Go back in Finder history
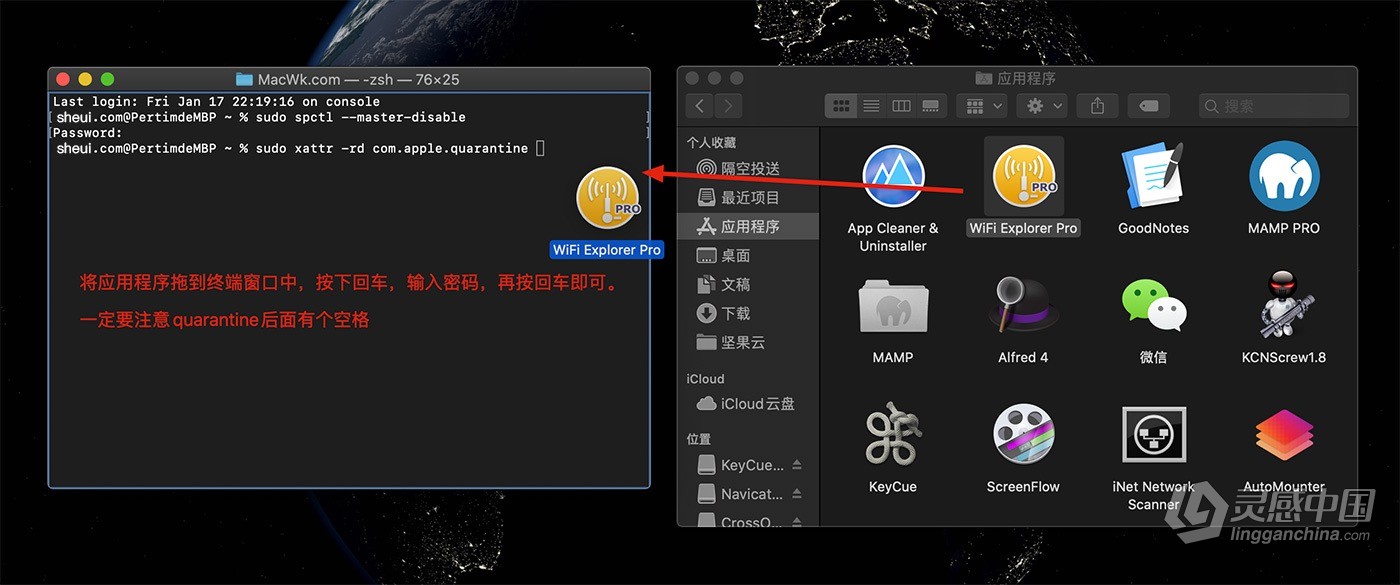1400x585 pixels. pyautogui.click(x=699, y=105)
